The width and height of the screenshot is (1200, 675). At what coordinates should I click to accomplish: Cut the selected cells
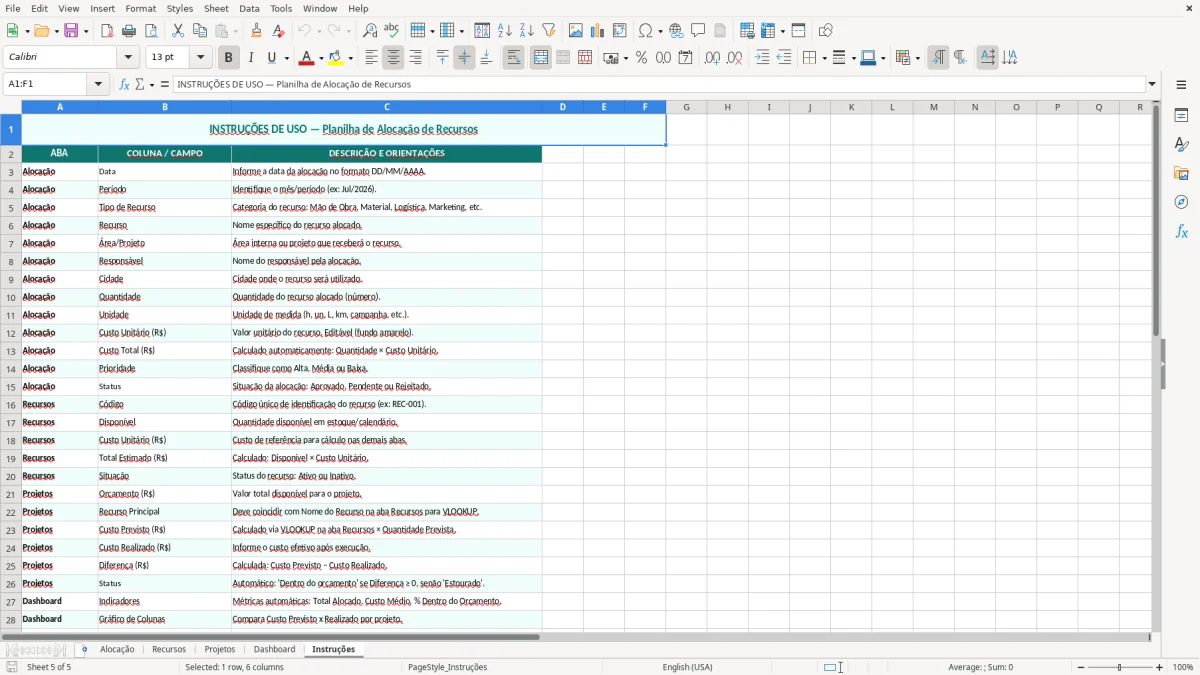pos(178,31)
